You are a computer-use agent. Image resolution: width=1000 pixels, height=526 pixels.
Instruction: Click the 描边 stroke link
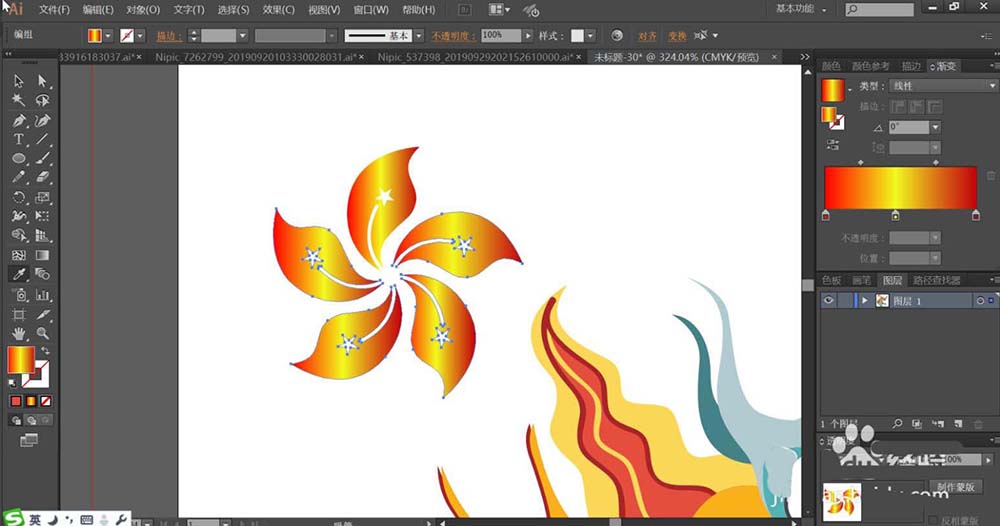169,36
